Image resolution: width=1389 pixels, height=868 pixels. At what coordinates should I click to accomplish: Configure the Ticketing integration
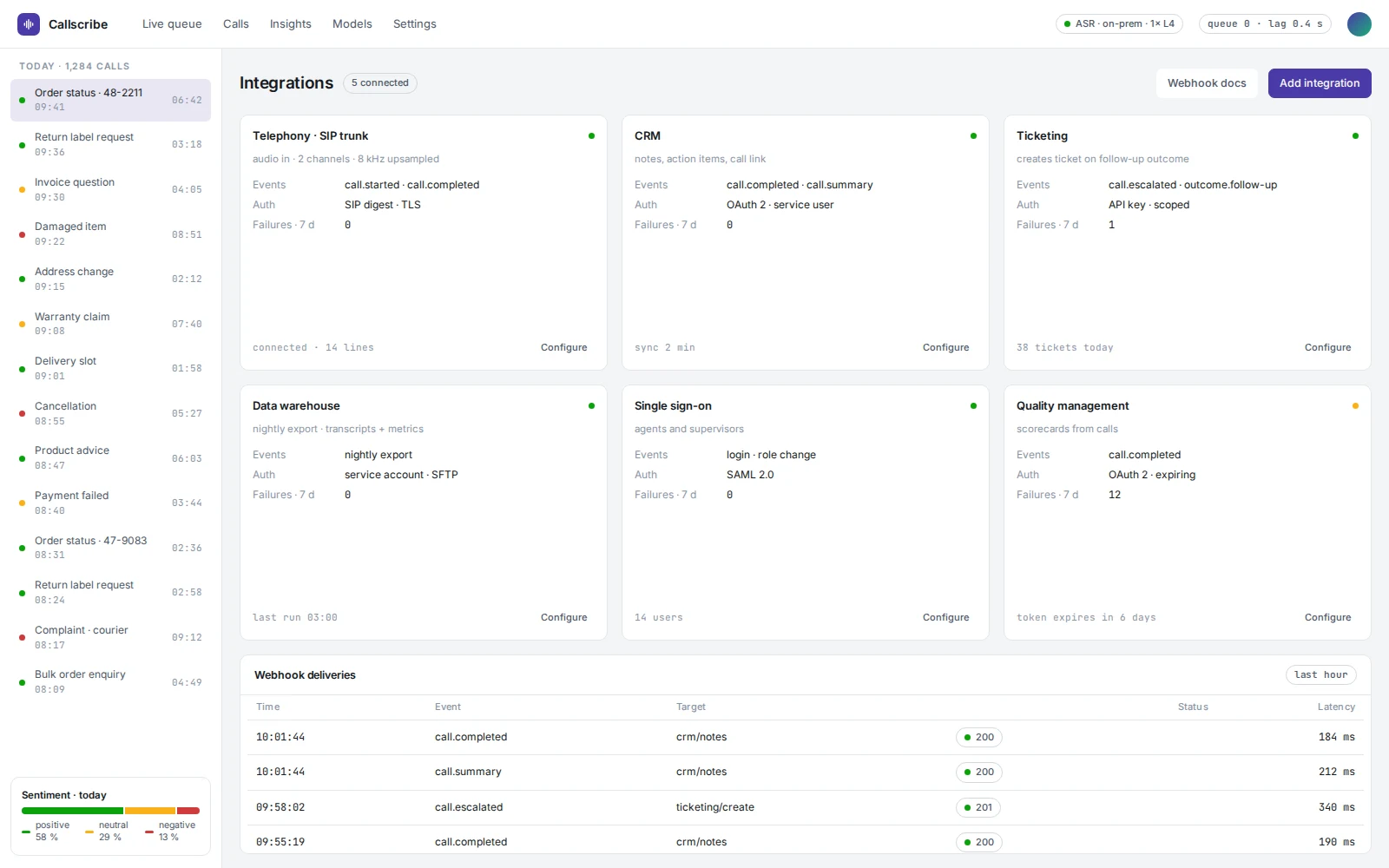[1327, 347]
